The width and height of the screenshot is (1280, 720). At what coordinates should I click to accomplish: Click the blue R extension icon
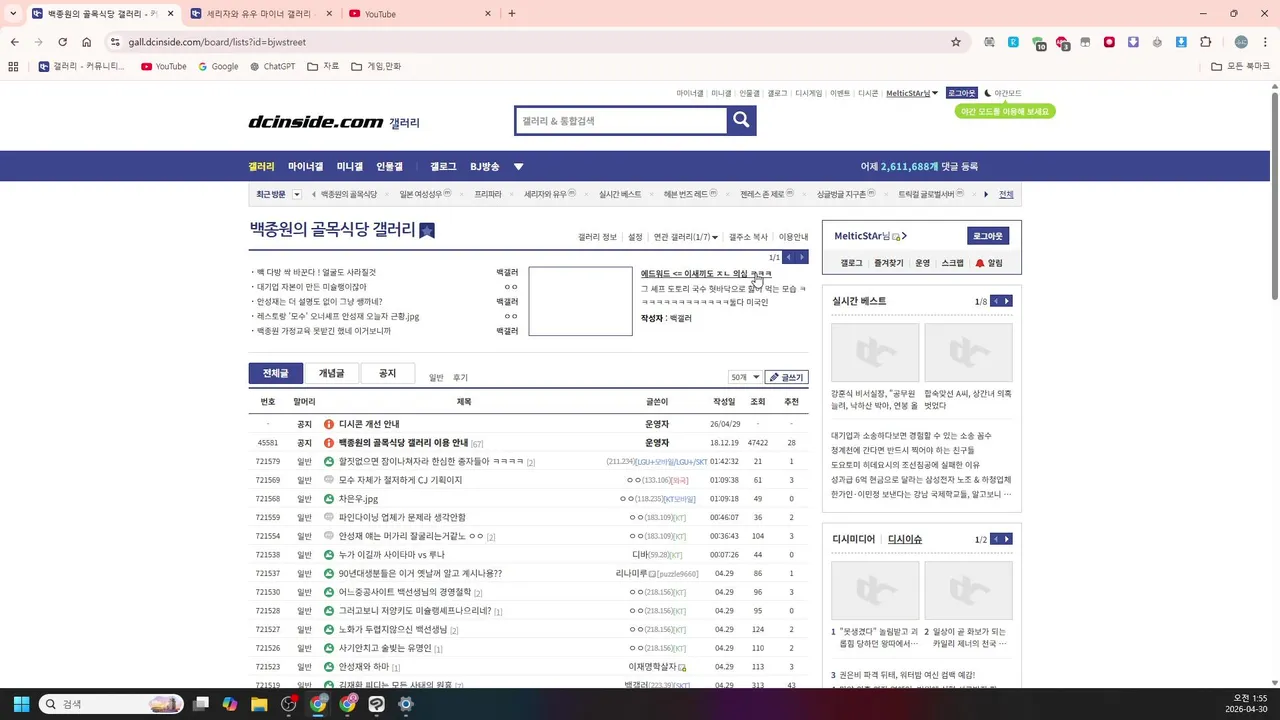click(1013, 42)
